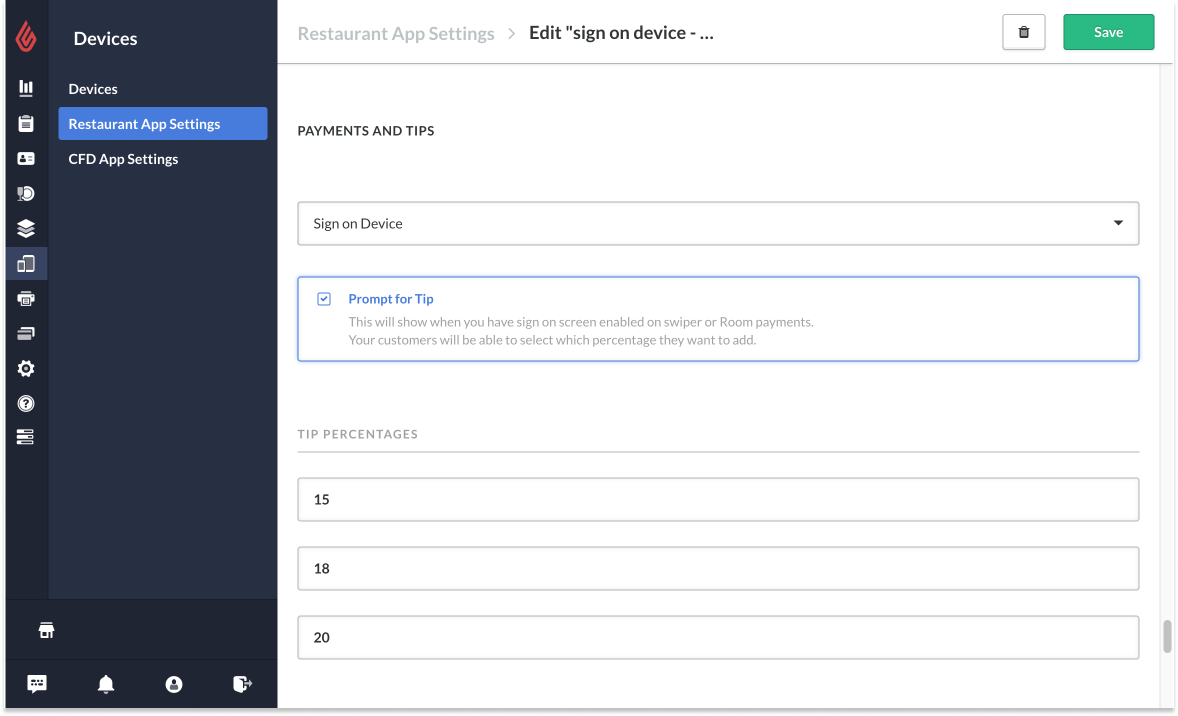The width and height of the screenshot is (1178, 716).
Task: Click the green Save button
Action: (x=1108, y=32)
